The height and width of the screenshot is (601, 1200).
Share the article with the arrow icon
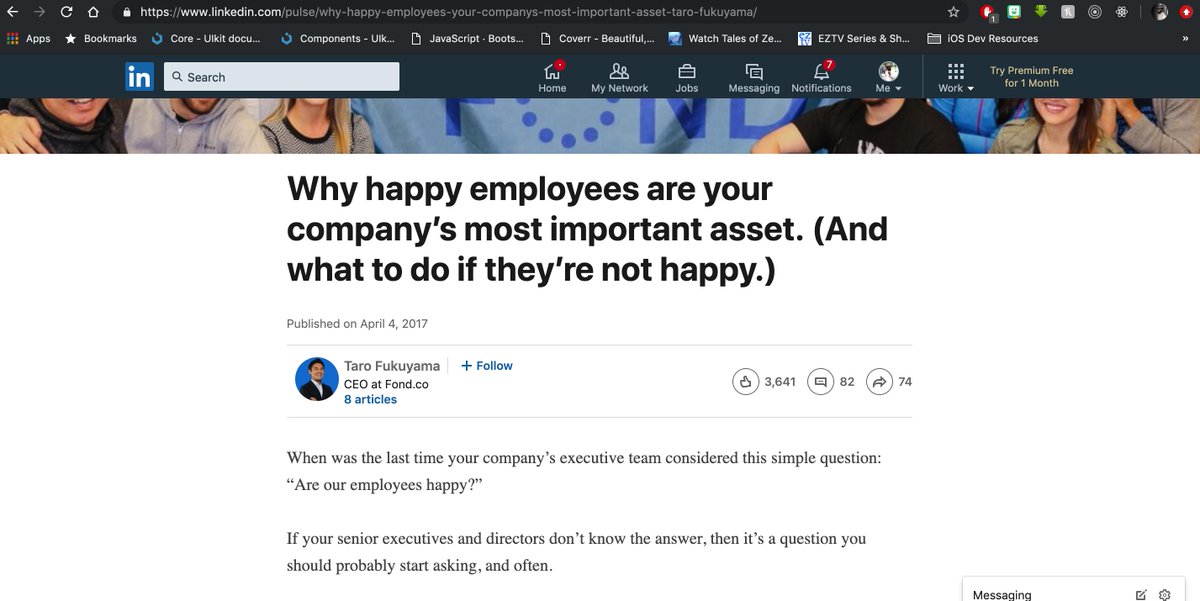pyautogui.click(x=879, y=381)
